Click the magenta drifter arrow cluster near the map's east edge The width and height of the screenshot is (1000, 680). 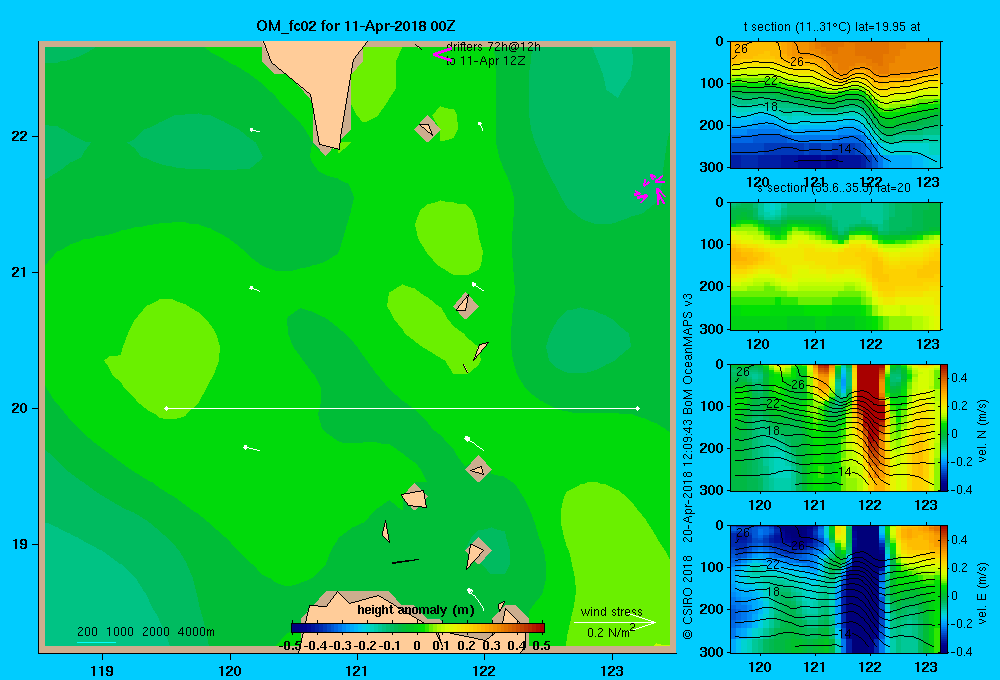(651, 189)
